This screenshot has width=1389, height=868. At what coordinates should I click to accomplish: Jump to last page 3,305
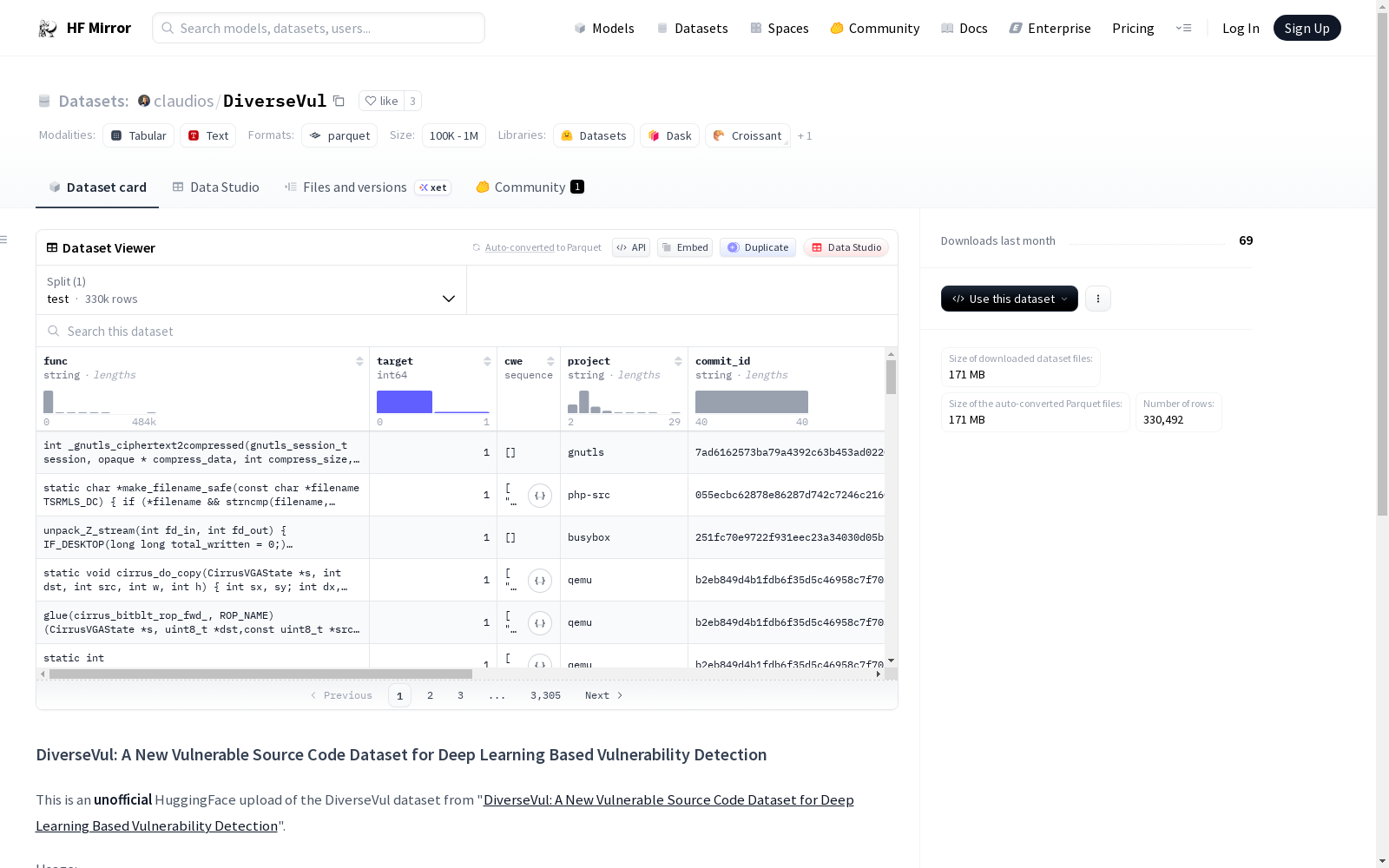(545, 695)
